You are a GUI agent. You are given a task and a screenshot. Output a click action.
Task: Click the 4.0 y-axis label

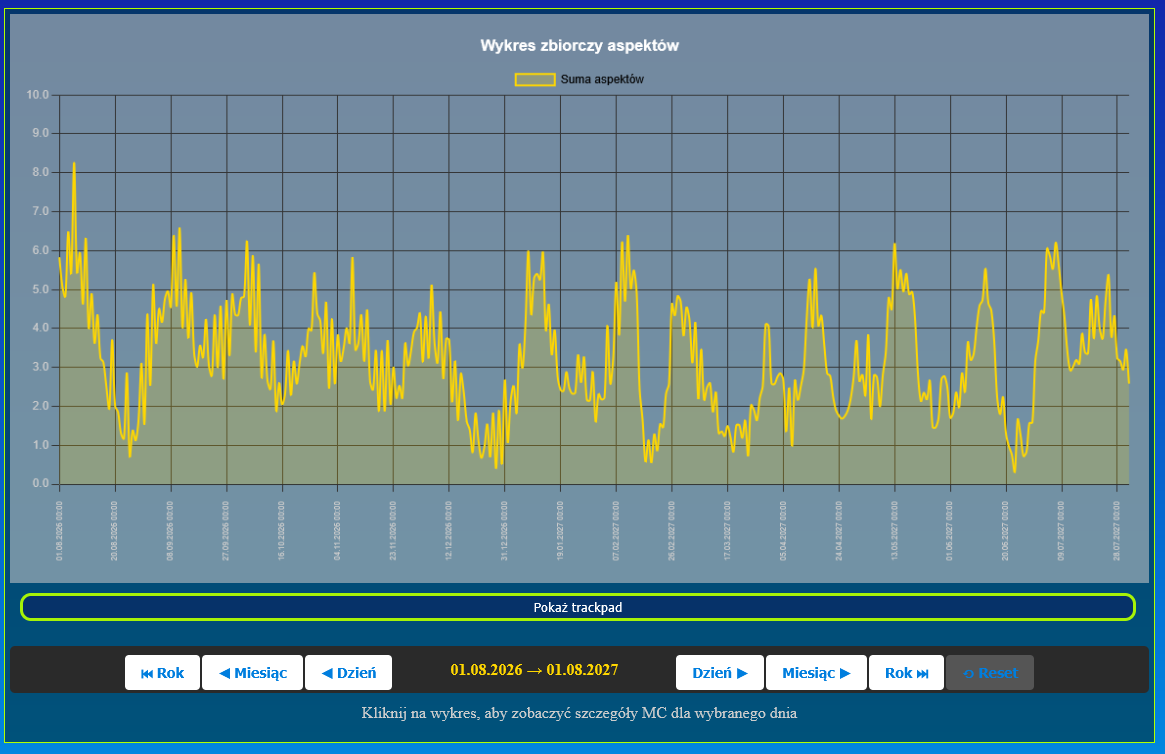(39, 328)
